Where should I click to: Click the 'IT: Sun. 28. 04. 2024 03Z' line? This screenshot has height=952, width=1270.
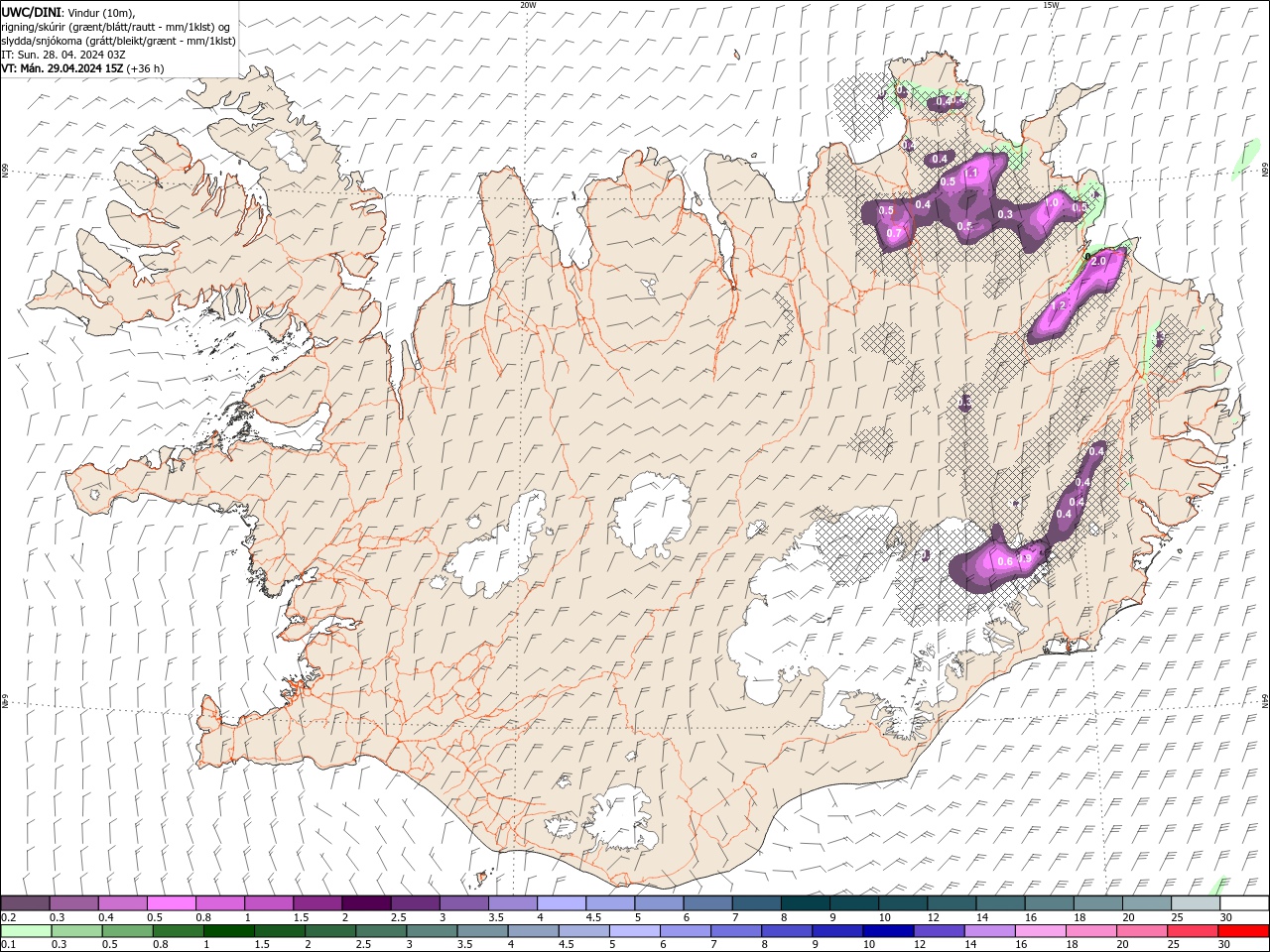click(63, 55)
